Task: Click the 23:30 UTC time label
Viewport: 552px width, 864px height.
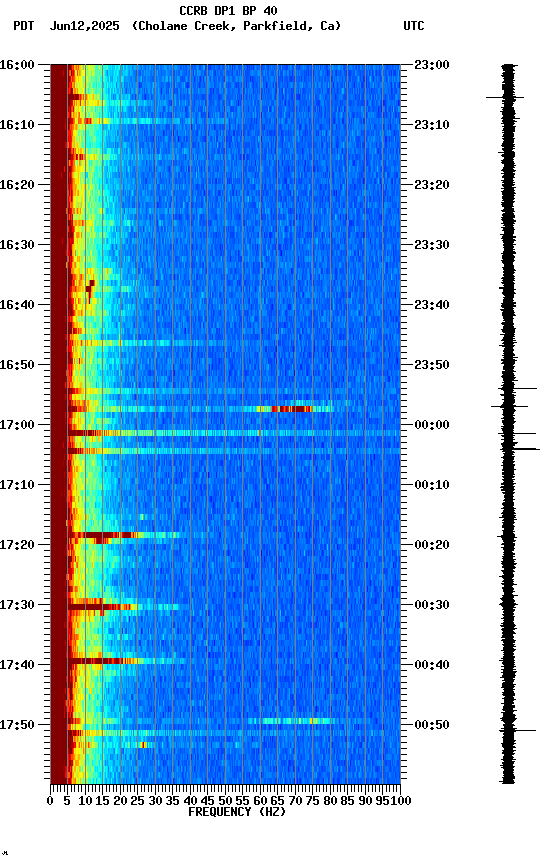Action: [432, 245]
